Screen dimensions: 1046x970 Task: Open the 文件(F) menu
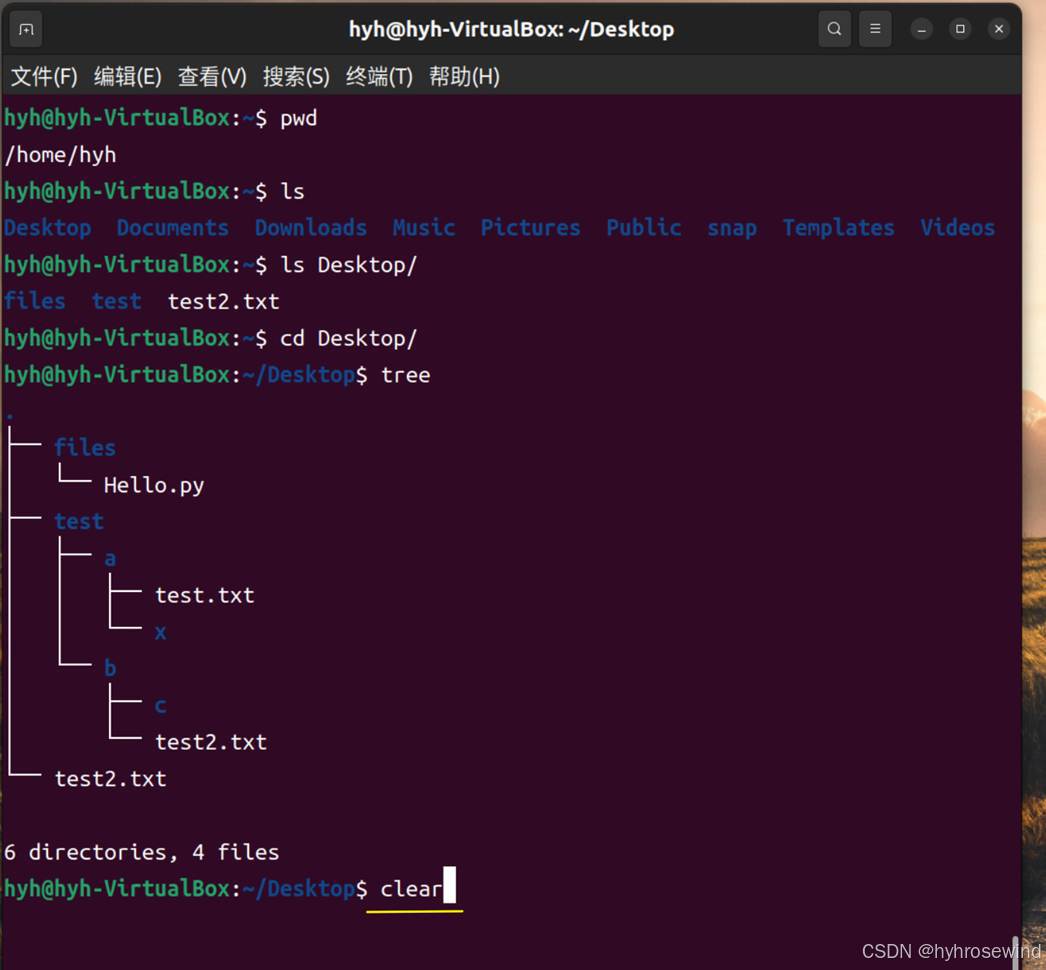[44, 77]
